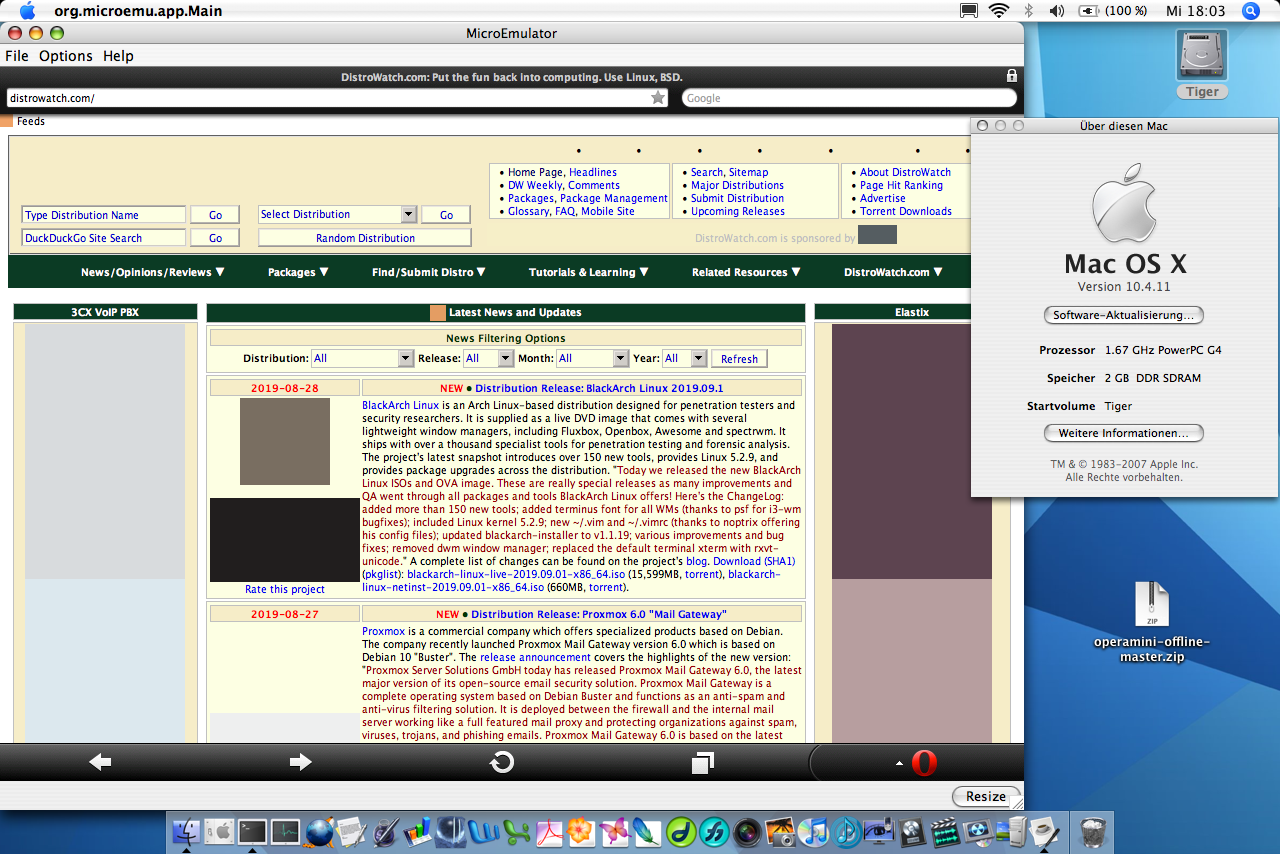Open Terminal in the Dock
The width and height of the screenshot is (1280, 854).
click(x=252, y=831)
